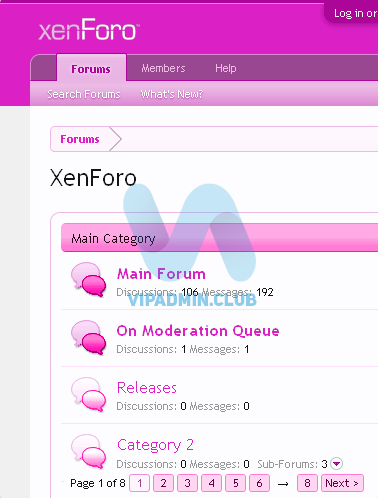Jump to last page 8
The height and width of the screenshot is (498, 378).
[307, 483]
